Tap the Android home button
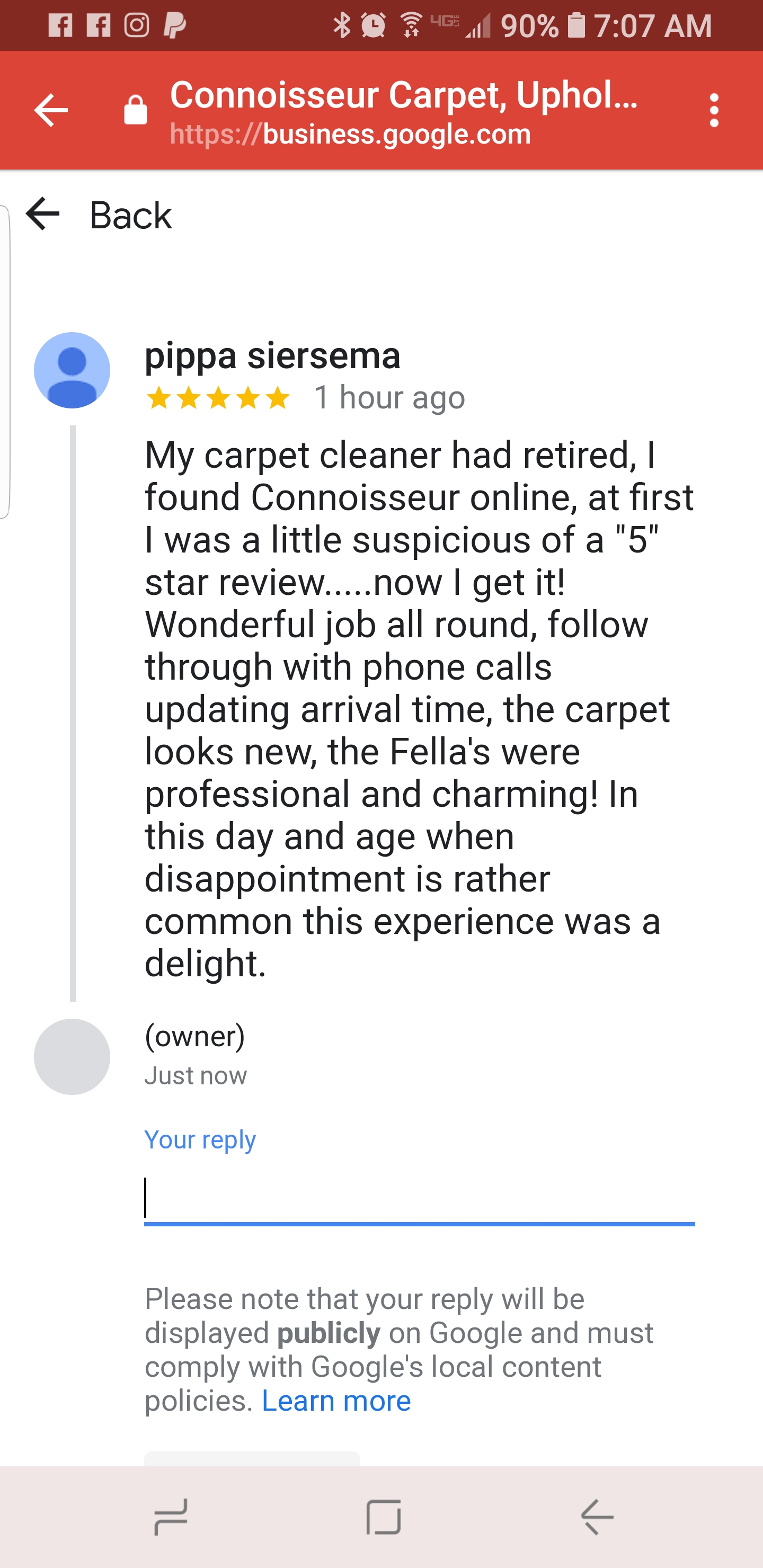This screenshot has width=763, height=1568. tap(384, 1517)
